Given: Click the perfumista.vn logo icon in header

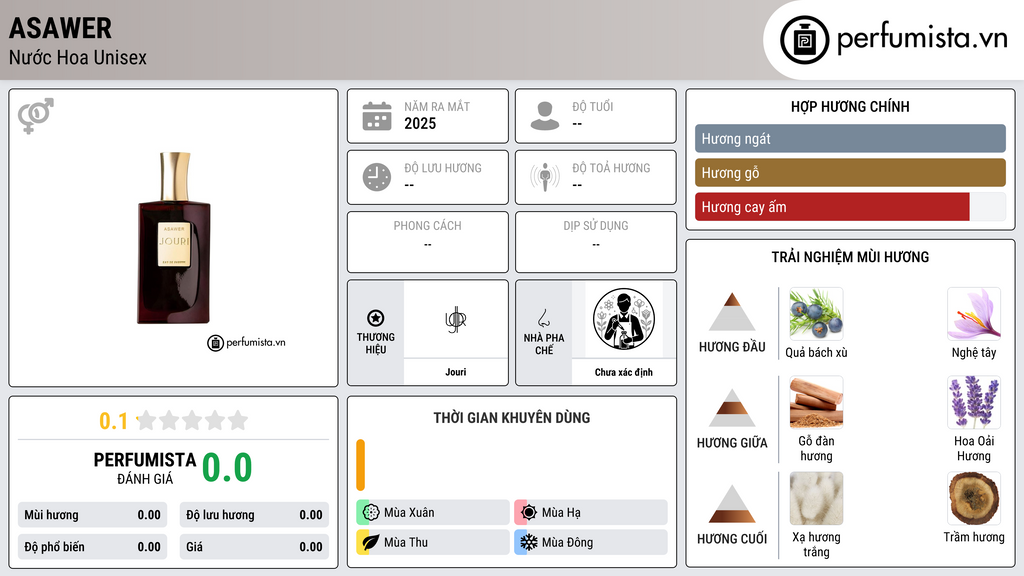Looking at the screenshot, I should tap(804, 40).
